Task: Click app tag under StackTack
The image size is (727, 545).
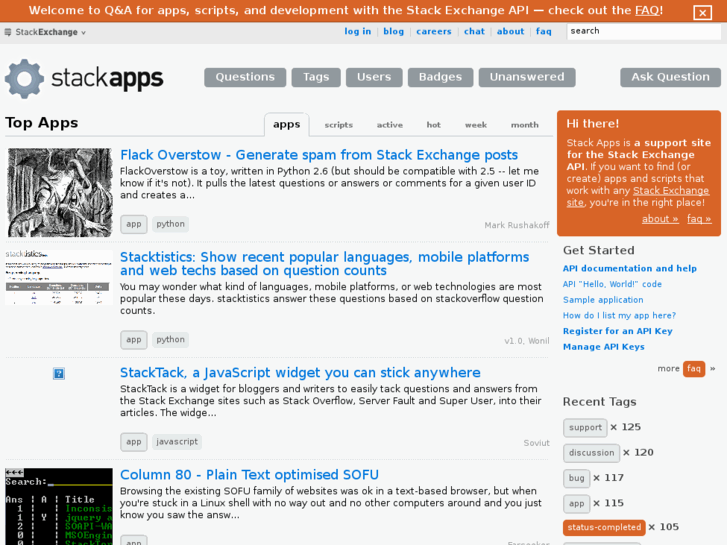Action: point(134,442)
